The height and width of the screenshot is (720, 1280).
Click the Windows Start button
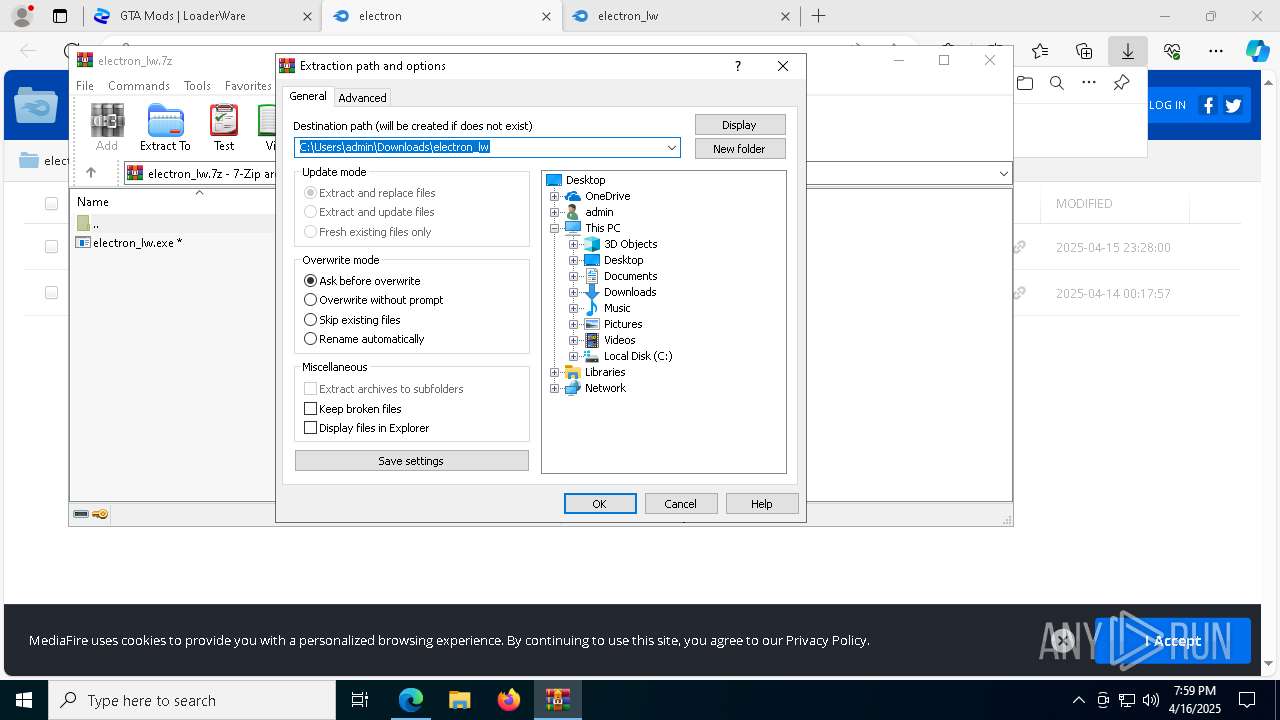click(x=24, y=700)
